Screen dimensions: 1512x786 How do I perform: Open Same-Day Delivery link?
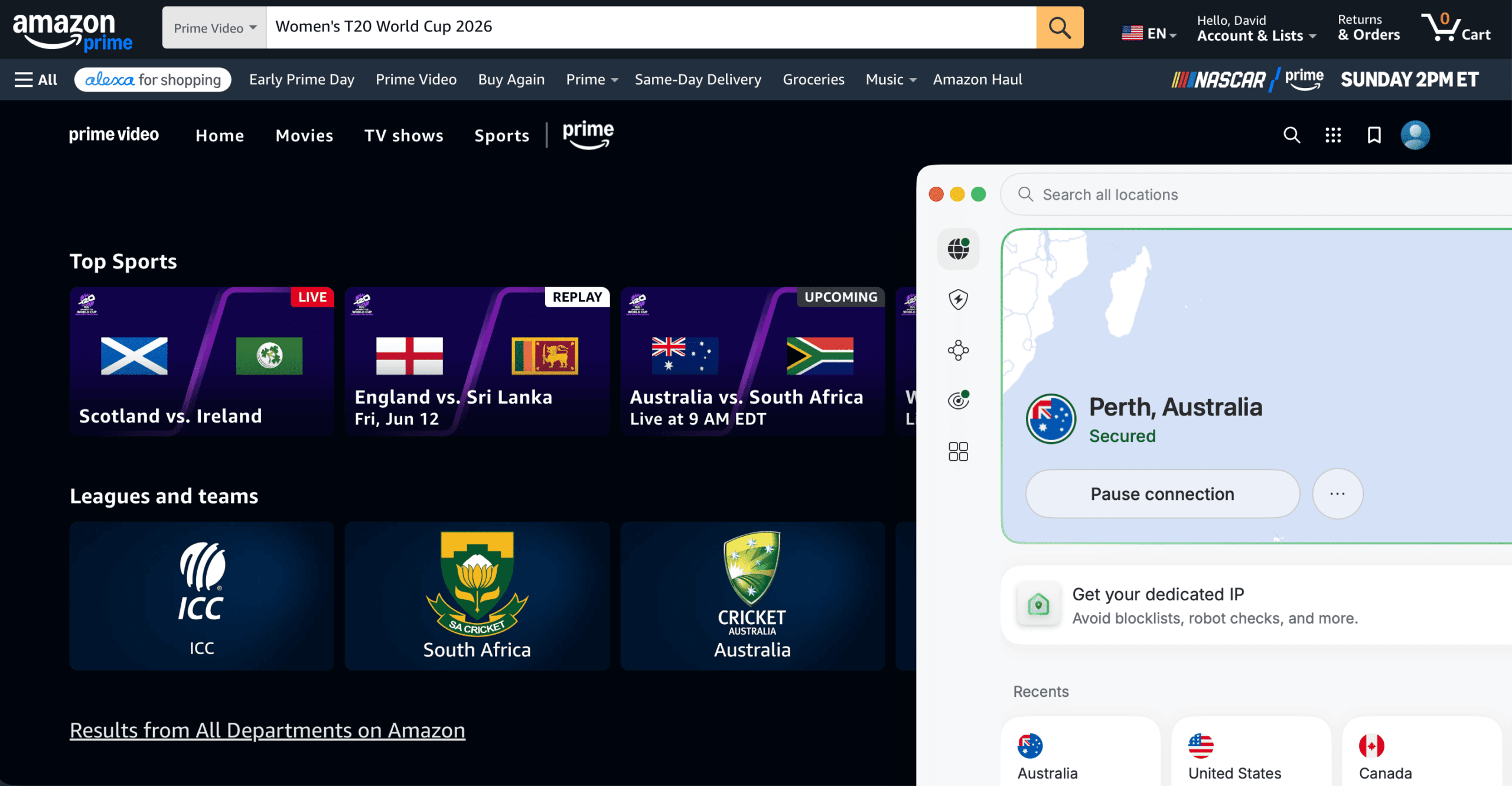[698, 79]
